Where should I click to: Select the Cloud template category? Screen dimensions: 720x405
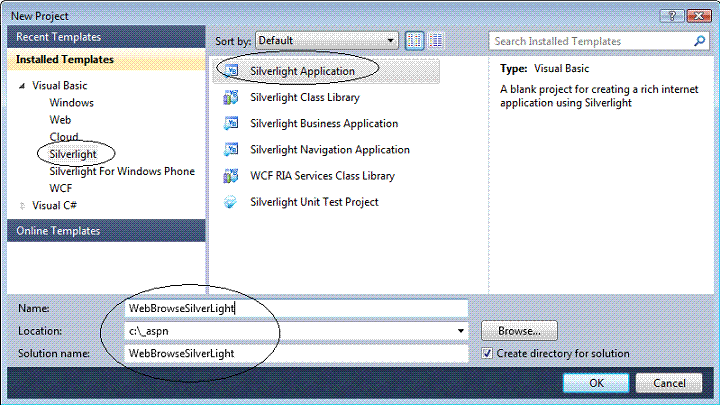[64, 137]
